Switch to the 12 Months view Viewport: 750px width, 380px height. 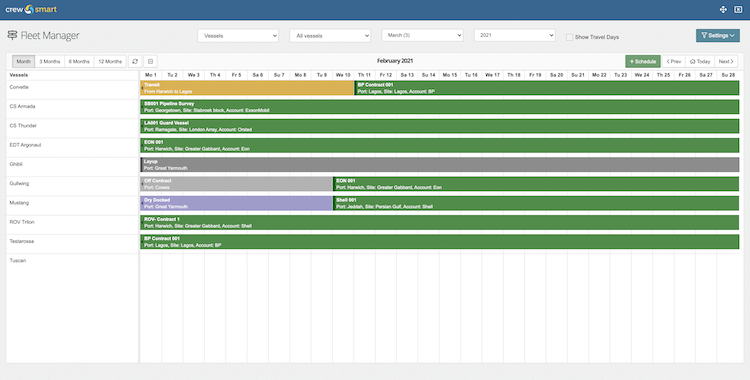pyautogui.click(x=110, y=61)
